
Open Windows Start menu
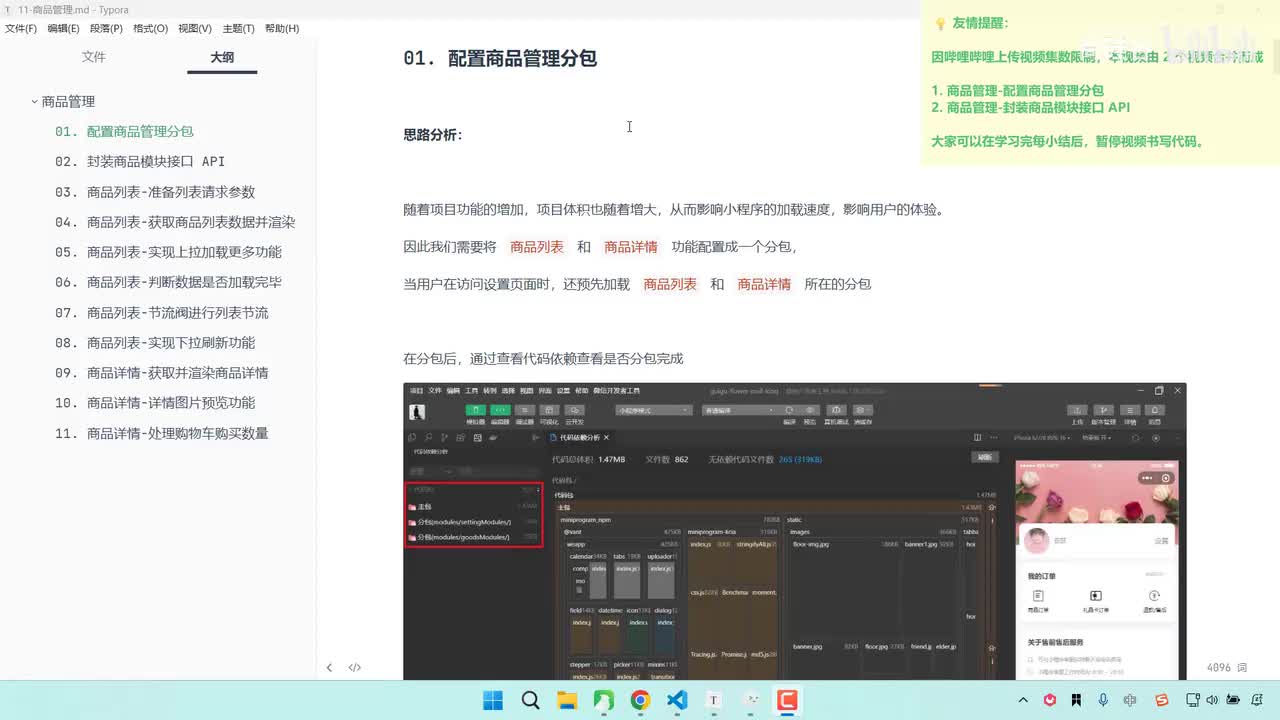493,700
